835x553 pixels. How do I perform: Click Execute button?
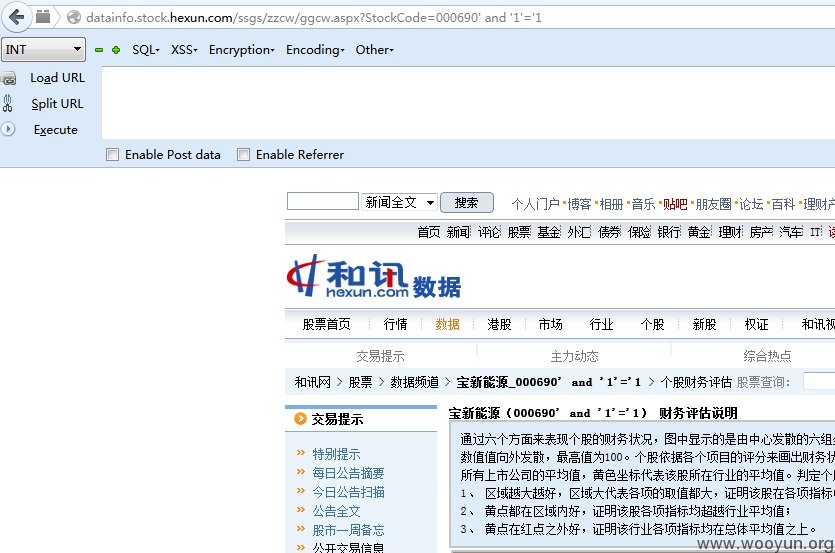pos(55,129)
